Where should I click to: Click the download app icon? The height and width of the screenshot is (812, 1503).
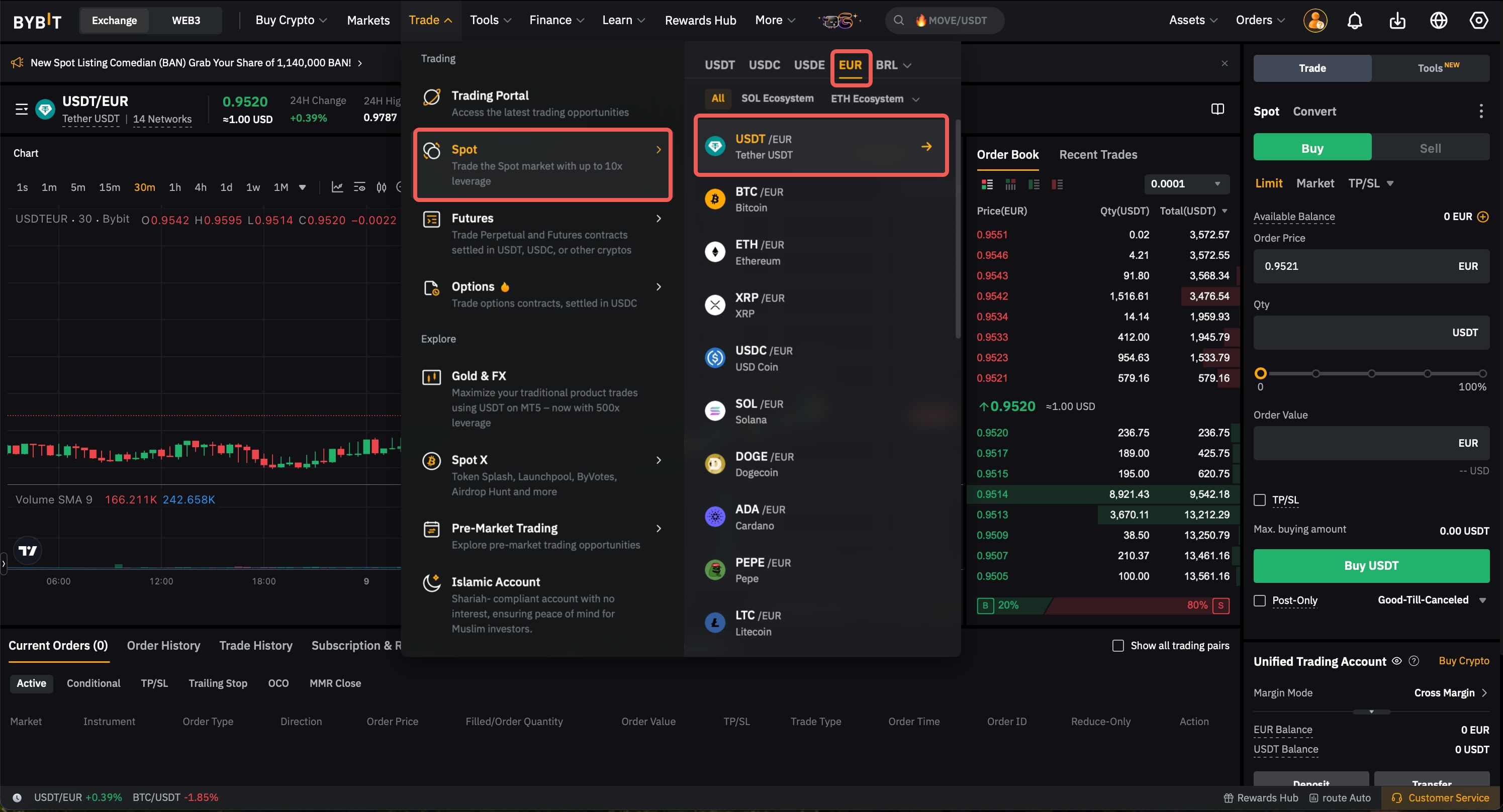[1397, 21]
